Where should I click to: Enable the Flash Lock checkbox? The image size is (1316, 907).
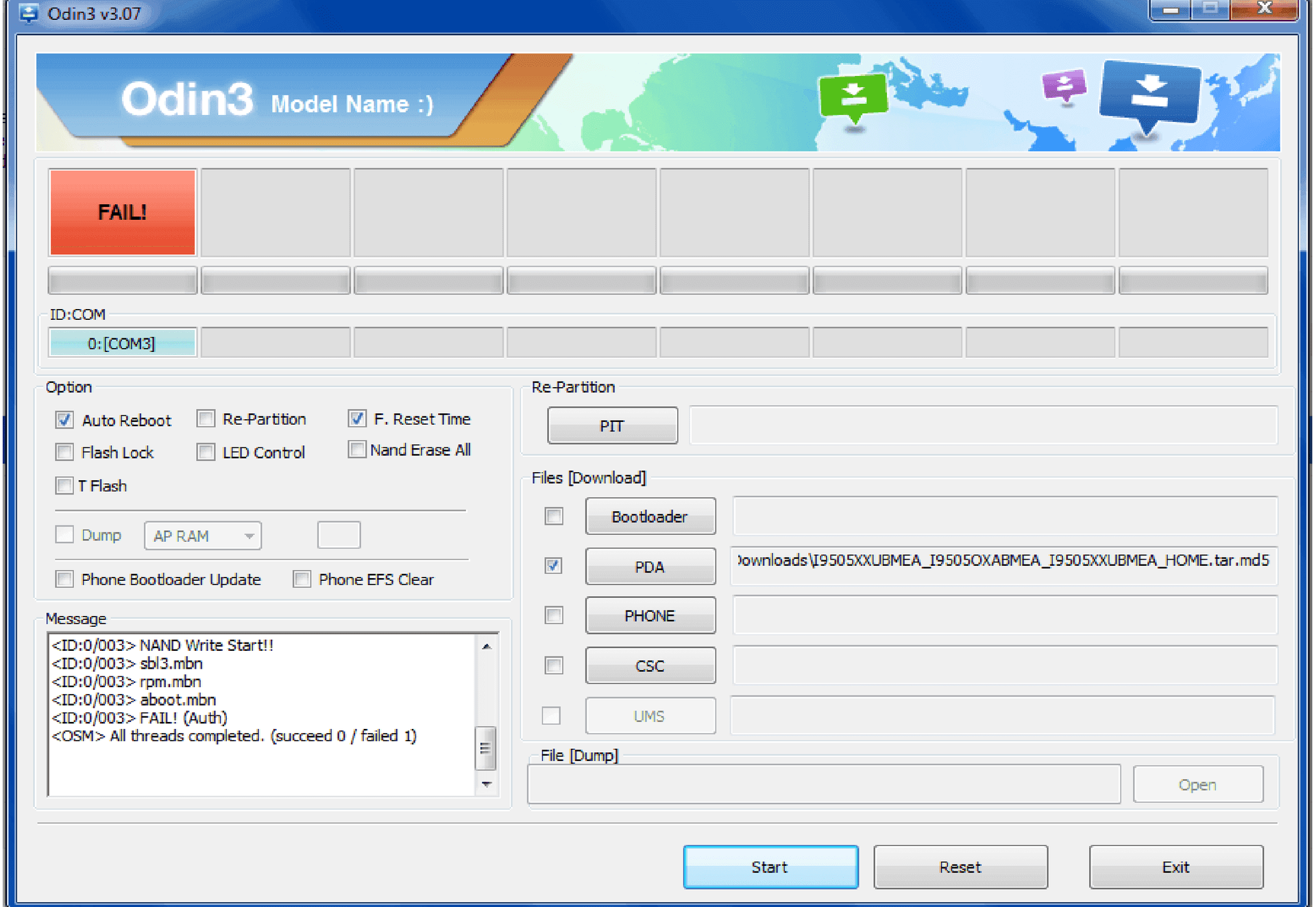64,452
